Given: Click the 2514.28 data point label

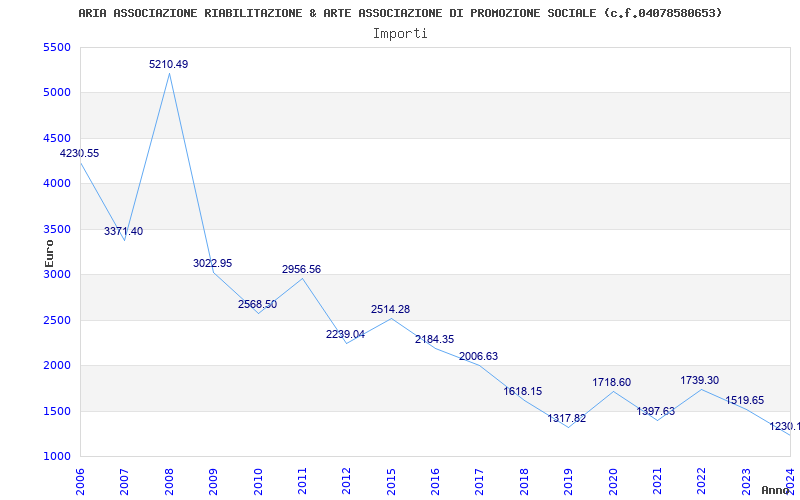Looking at the screenshot, I should point(390,310).
